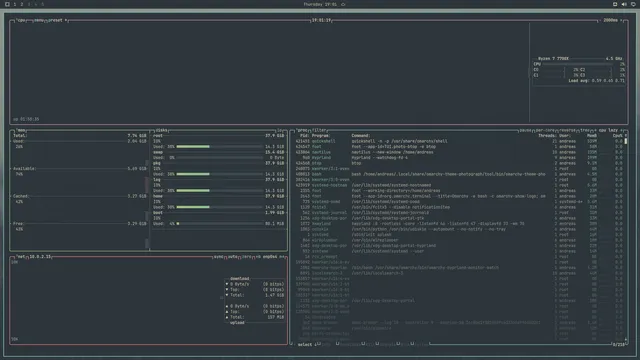640x360 pixels.
Task: Toggle tree view for processes
Action: [x=584, y=130]
